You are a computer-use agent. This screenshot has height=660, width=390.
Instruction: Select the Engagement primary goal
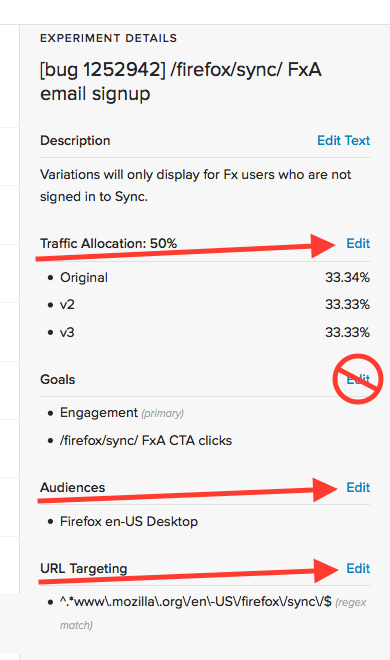pyautogui.click(x=122, y=413)
